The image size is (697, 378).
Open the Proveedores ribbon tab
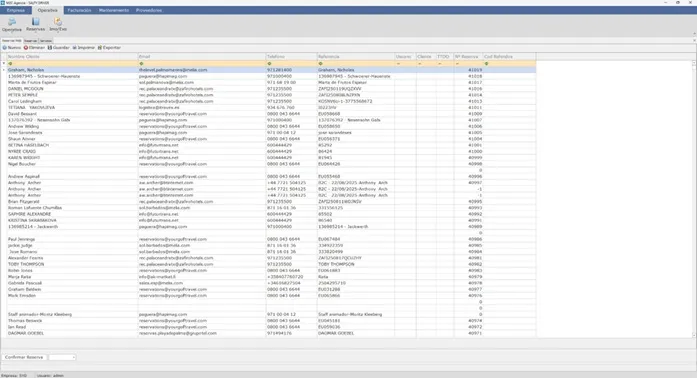[148, 10]
